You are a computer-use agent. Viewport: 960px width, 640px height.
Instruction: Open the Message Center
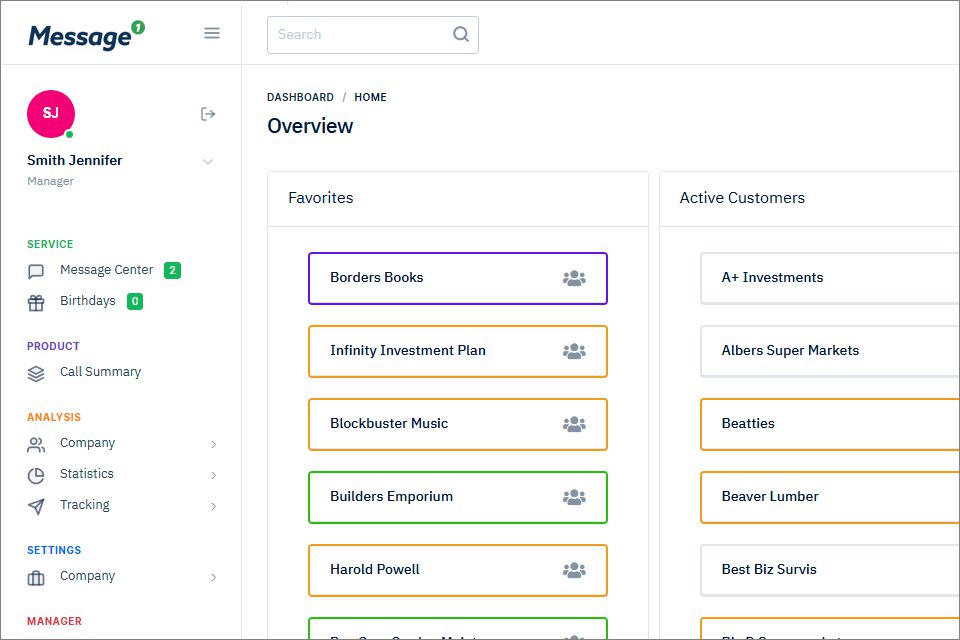coord(106,270)
